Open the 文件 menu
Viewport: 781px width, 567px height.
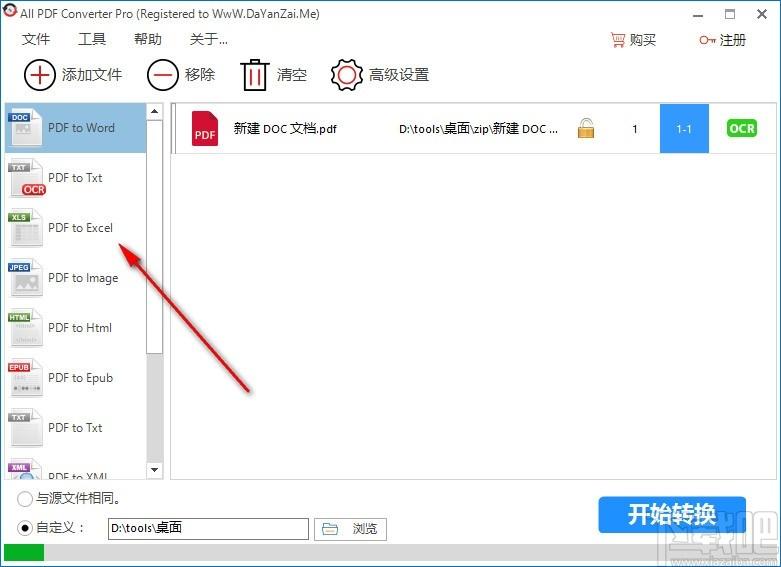36,40
